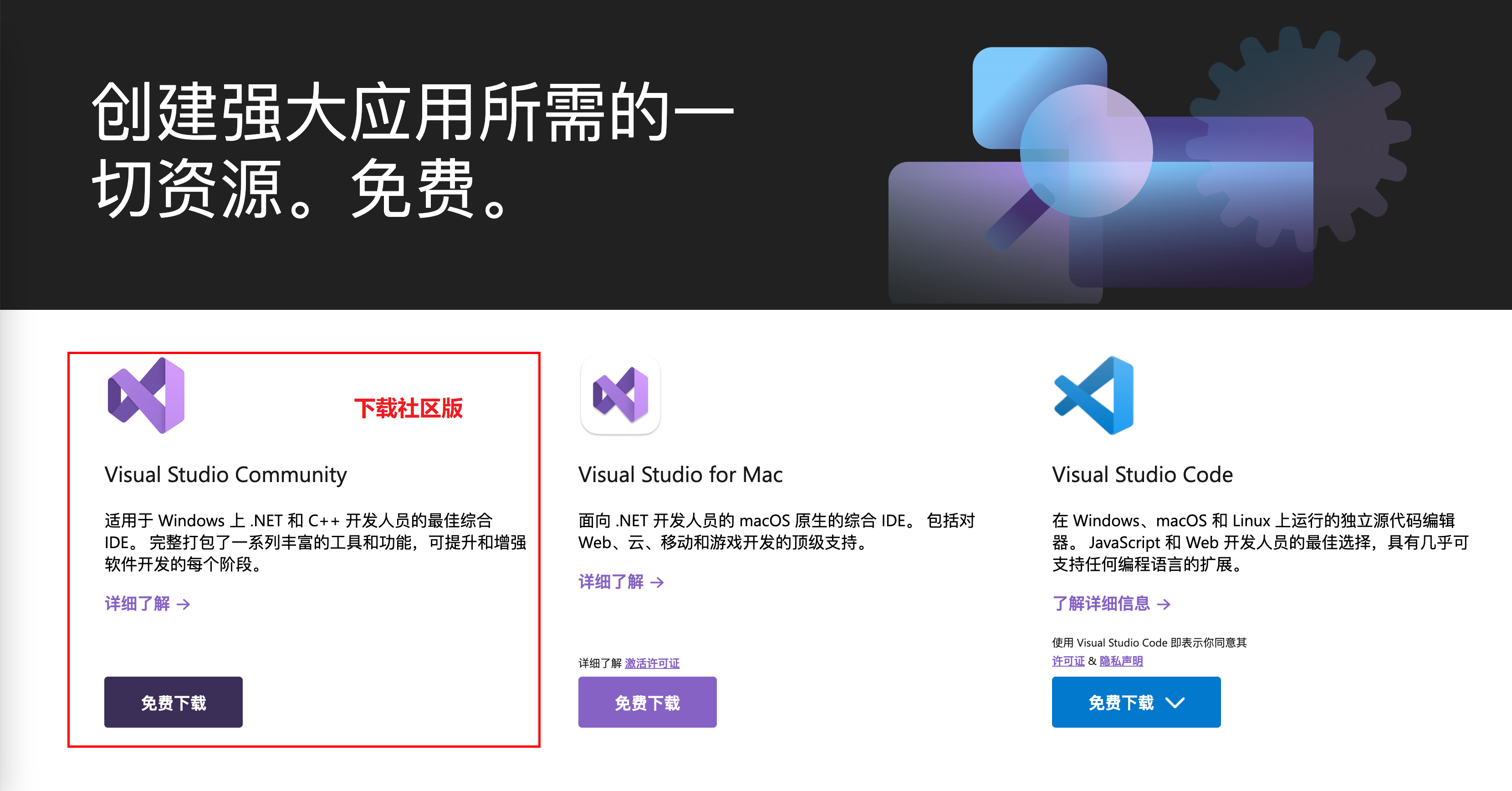
Task: Open the 了解详细信息 link under Visual Studio Code
Action: (1101, 604)
